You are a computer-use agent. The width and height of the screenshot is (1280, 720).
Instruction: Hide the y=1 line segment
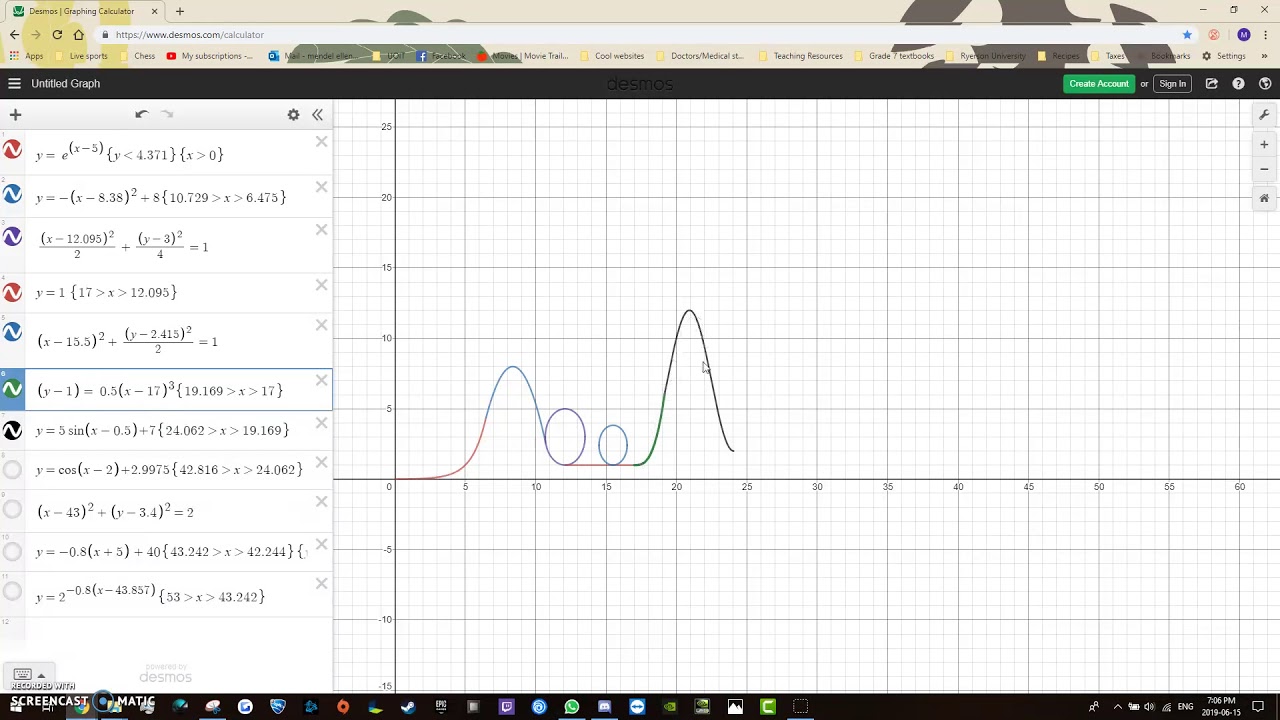12,292
